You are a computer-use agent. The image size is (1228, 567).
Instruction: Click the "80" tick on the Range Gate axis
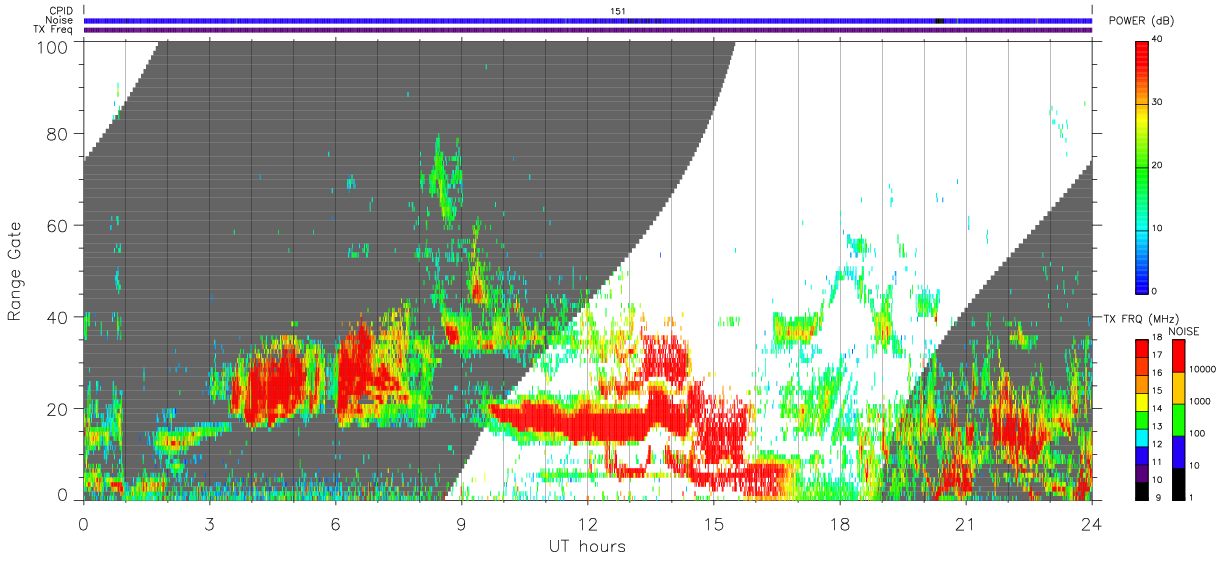58,134
